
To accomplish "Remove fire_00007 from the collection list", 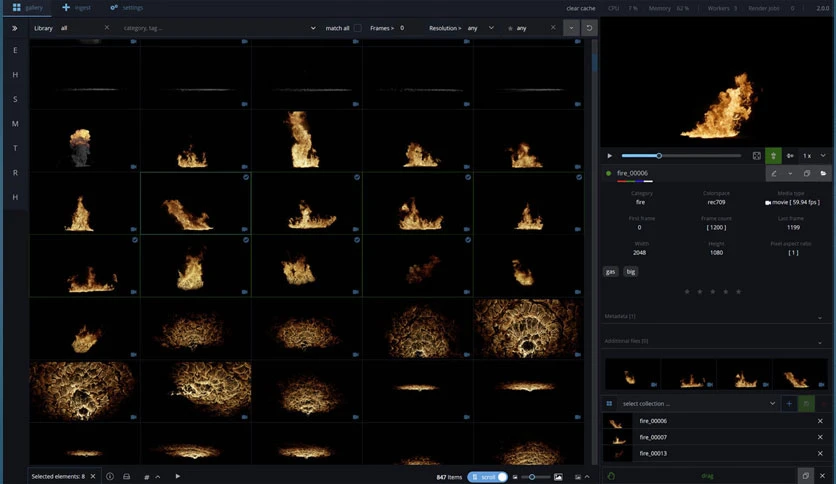I will (820, 437).
